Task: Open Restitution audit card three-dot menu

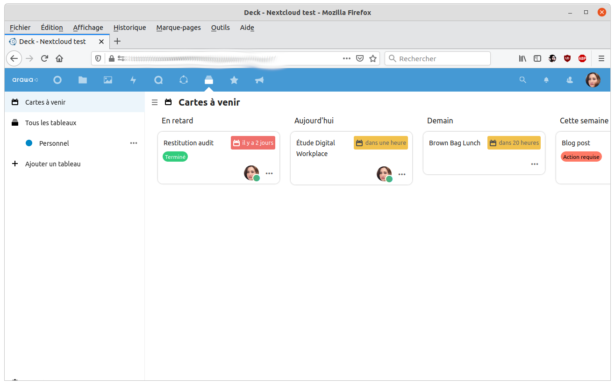Action: point(269,173)
